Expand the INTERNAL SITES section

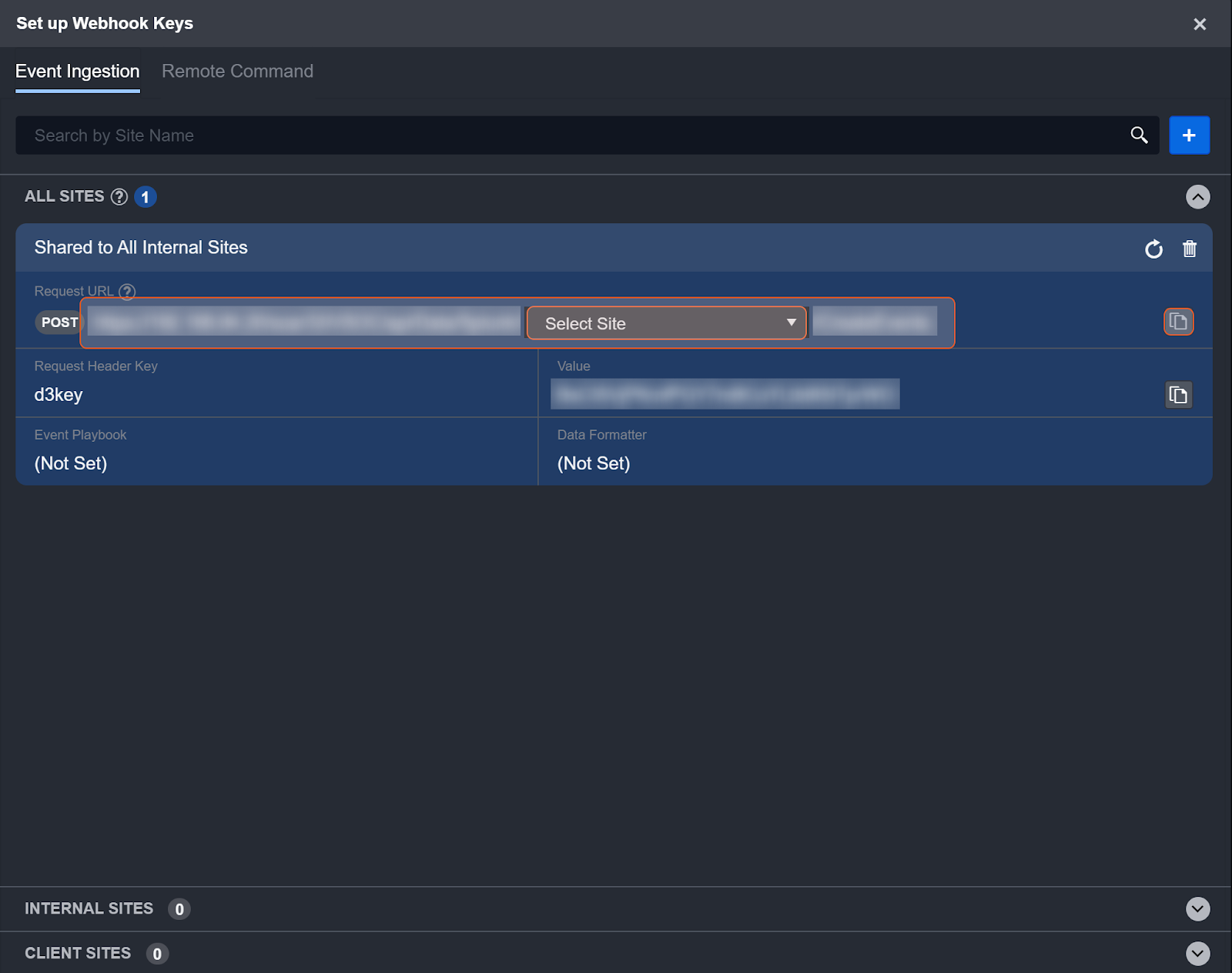click(x=1197, y=909)
